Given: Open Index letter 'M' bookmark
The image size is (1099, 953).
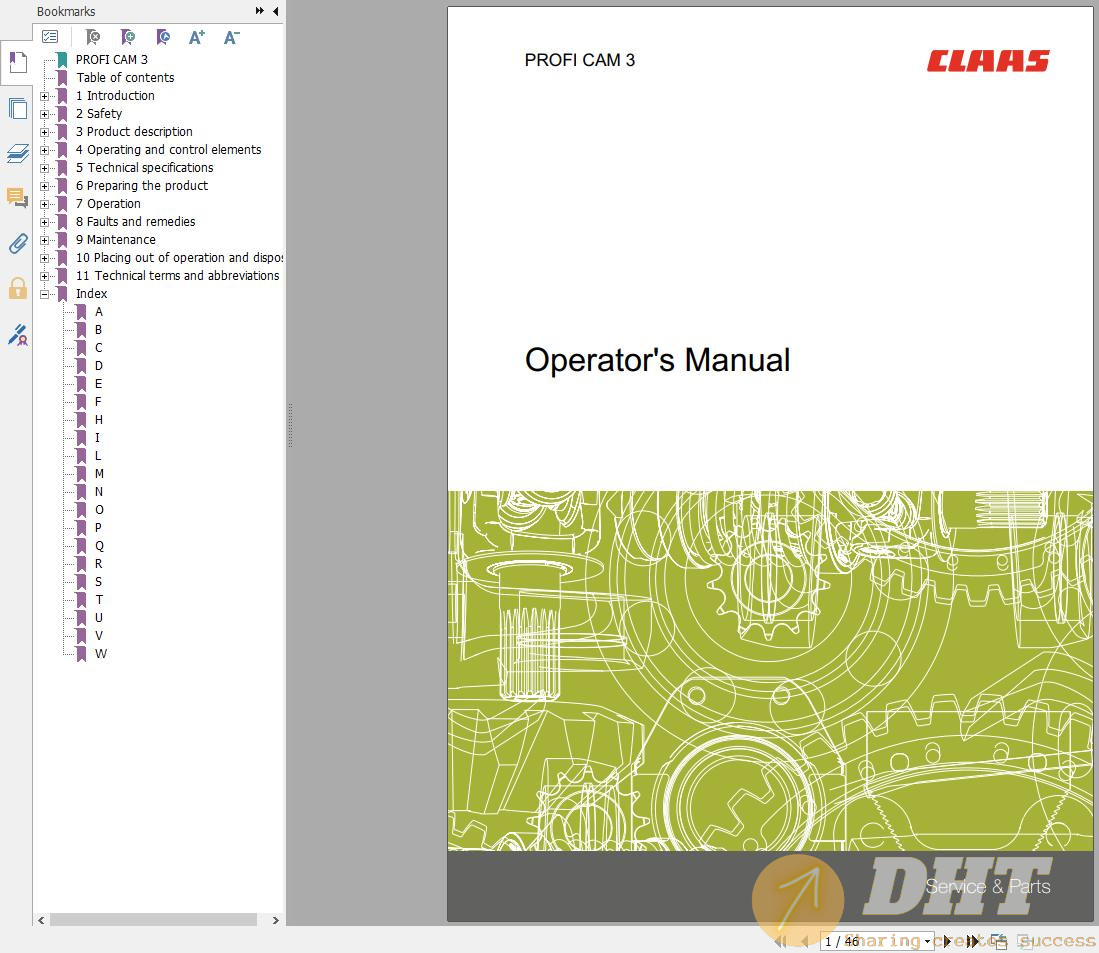Looking at the screenshot, I should [x=99, y=474].
